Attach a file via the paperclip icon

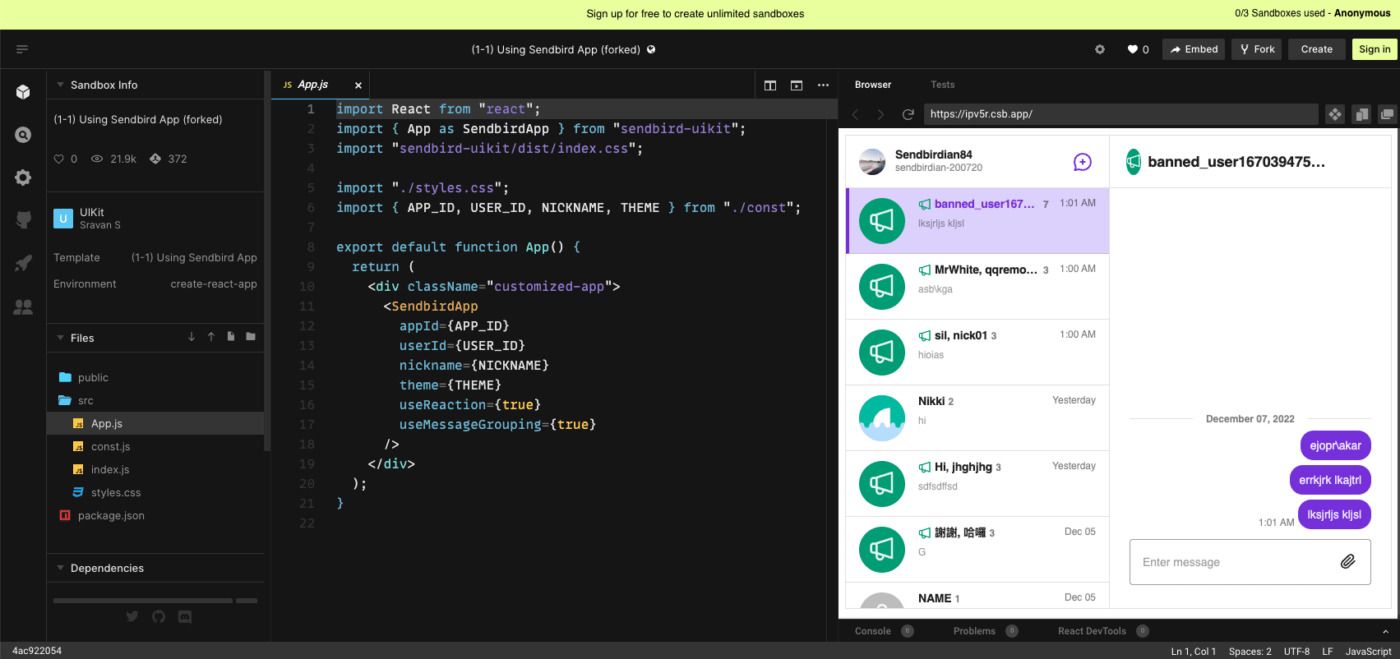tap(1346, 561)
